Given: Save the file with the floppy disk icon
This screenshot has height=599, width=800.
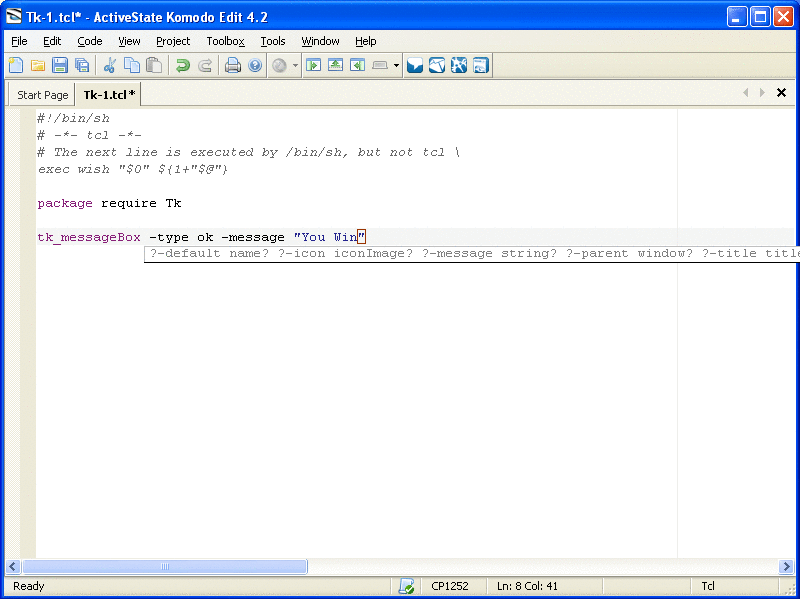Looking at the screenshot, I should pyautogui.click(x=60, y=66).
